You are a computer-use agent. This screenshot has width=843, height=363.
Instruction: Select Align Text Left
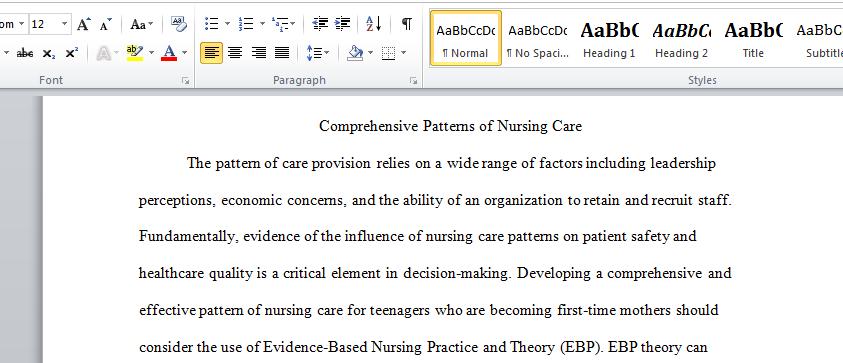point(212,53)
